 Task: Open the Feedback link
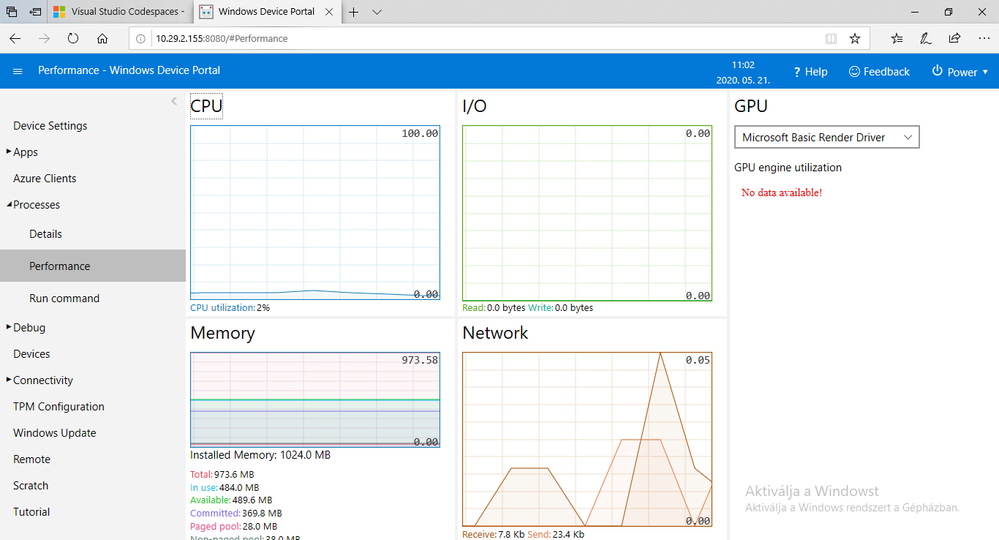(x=879, y=72)
